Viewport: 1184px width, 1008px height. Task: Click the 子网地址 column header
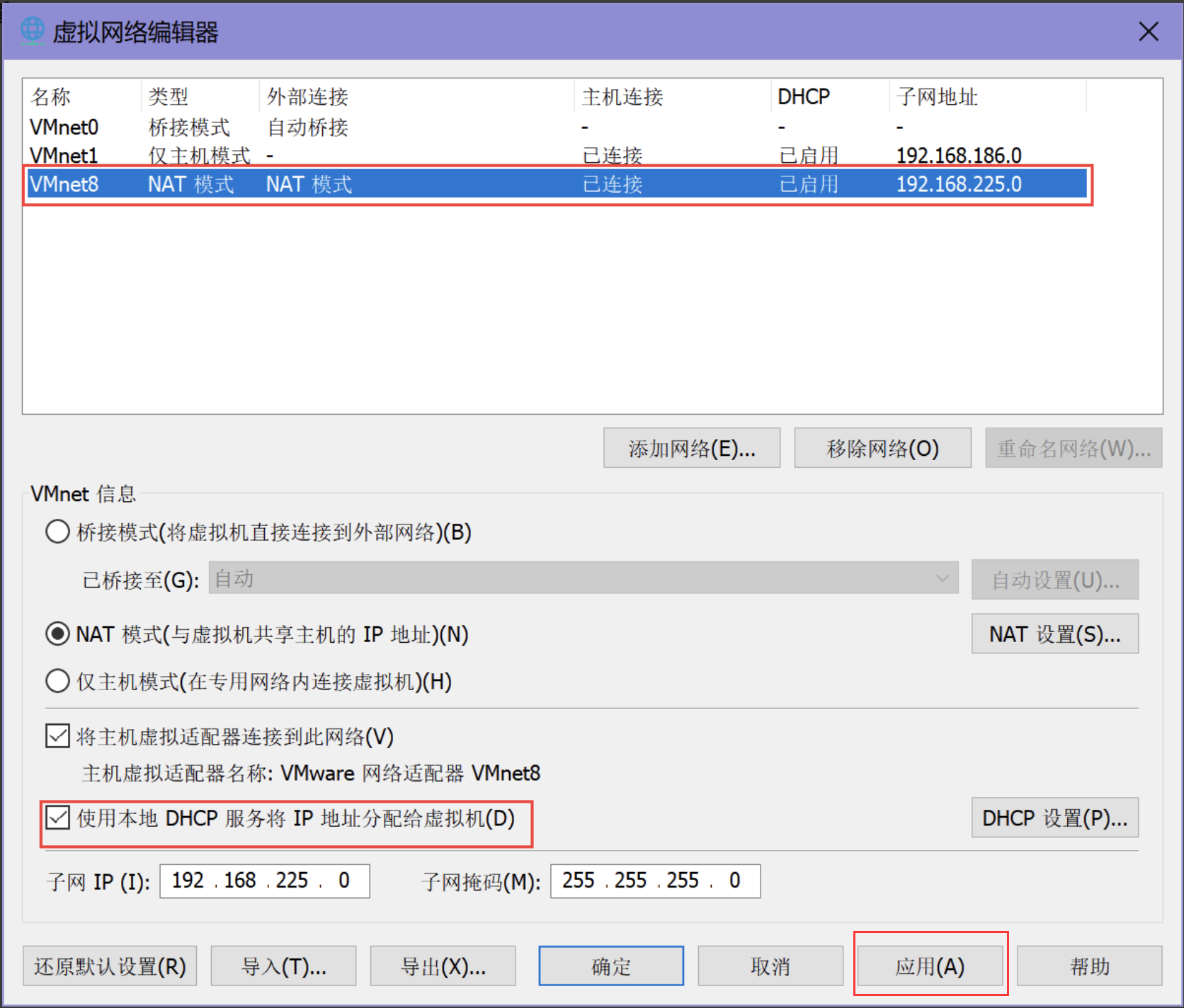[x=988, y=96]
